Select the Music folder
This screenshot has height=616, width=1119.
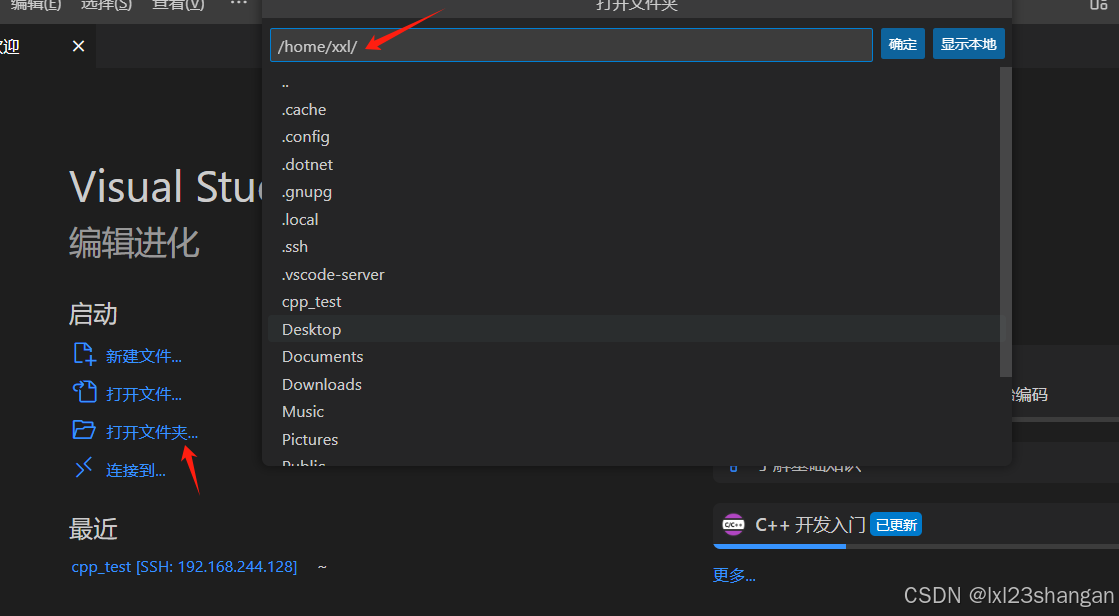(x=633, y=412)
